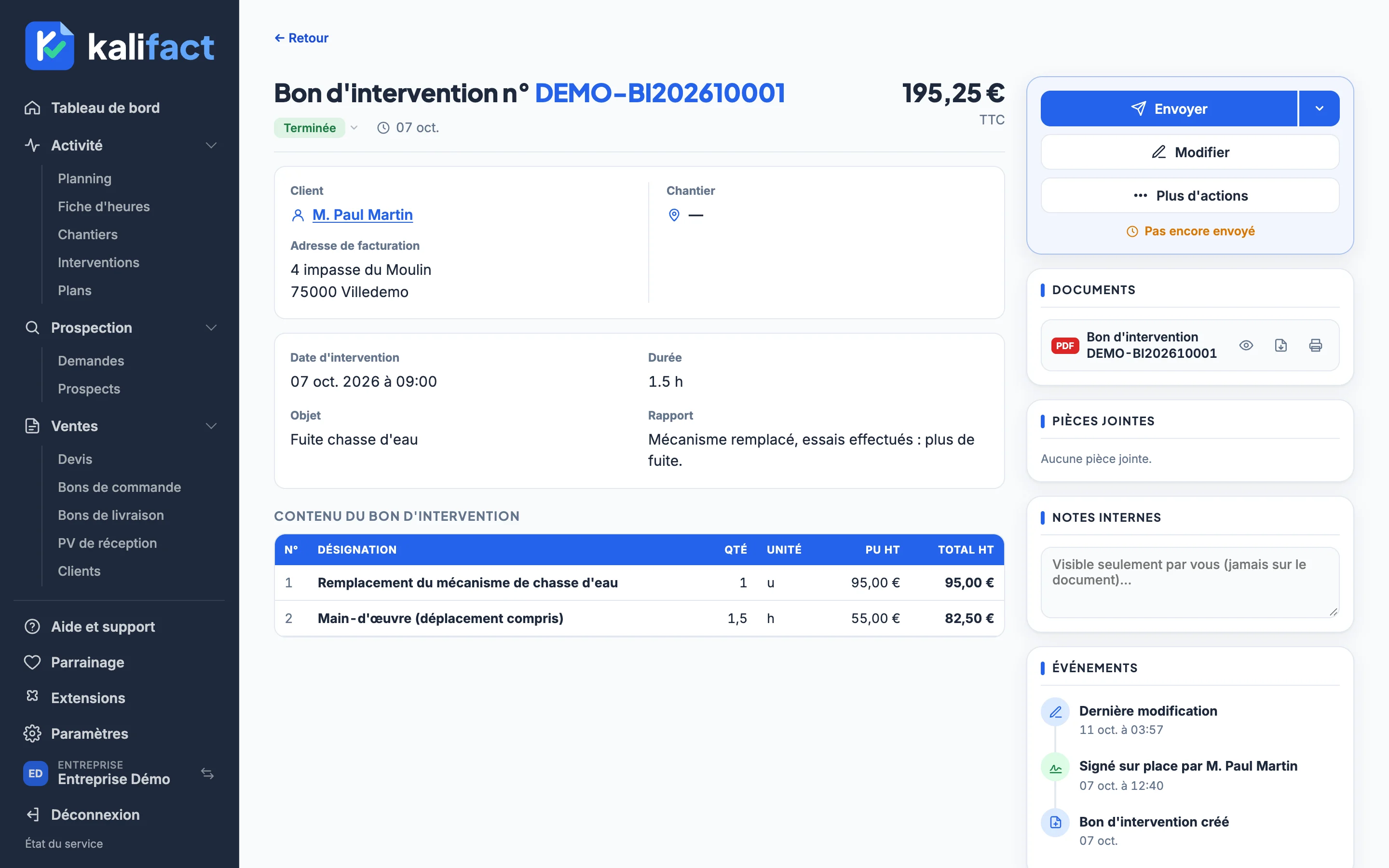1389x868 pixels.
Task: Click the Chantier location pin icon
Action: [x=674, y=215]
